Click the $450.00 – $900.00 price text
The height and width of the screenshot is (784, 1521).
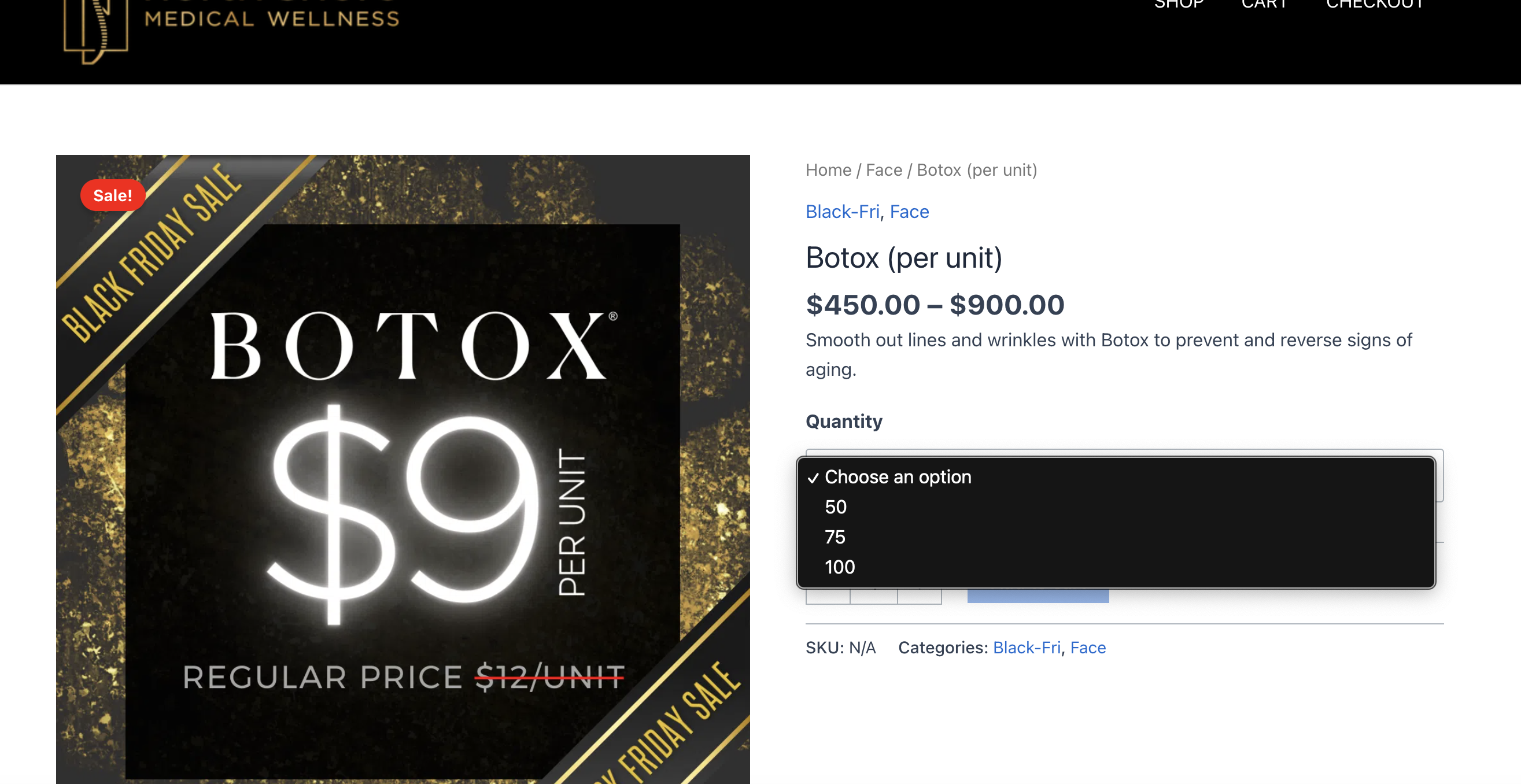(935, 305)
